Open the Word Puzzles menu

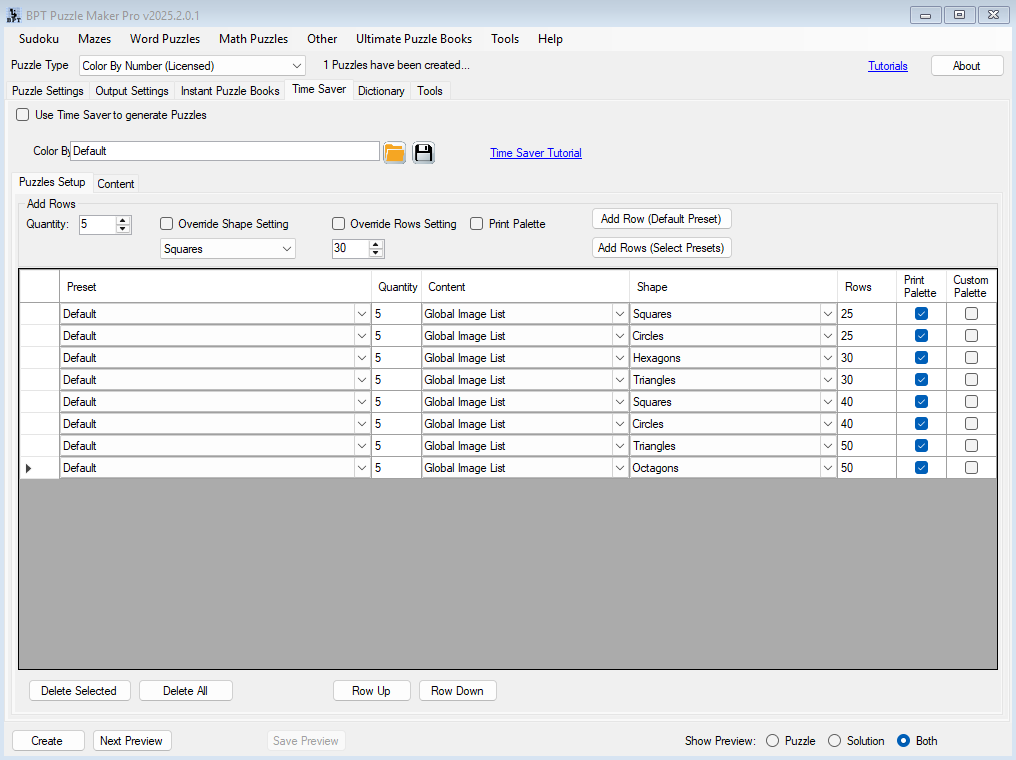(165, 39)
